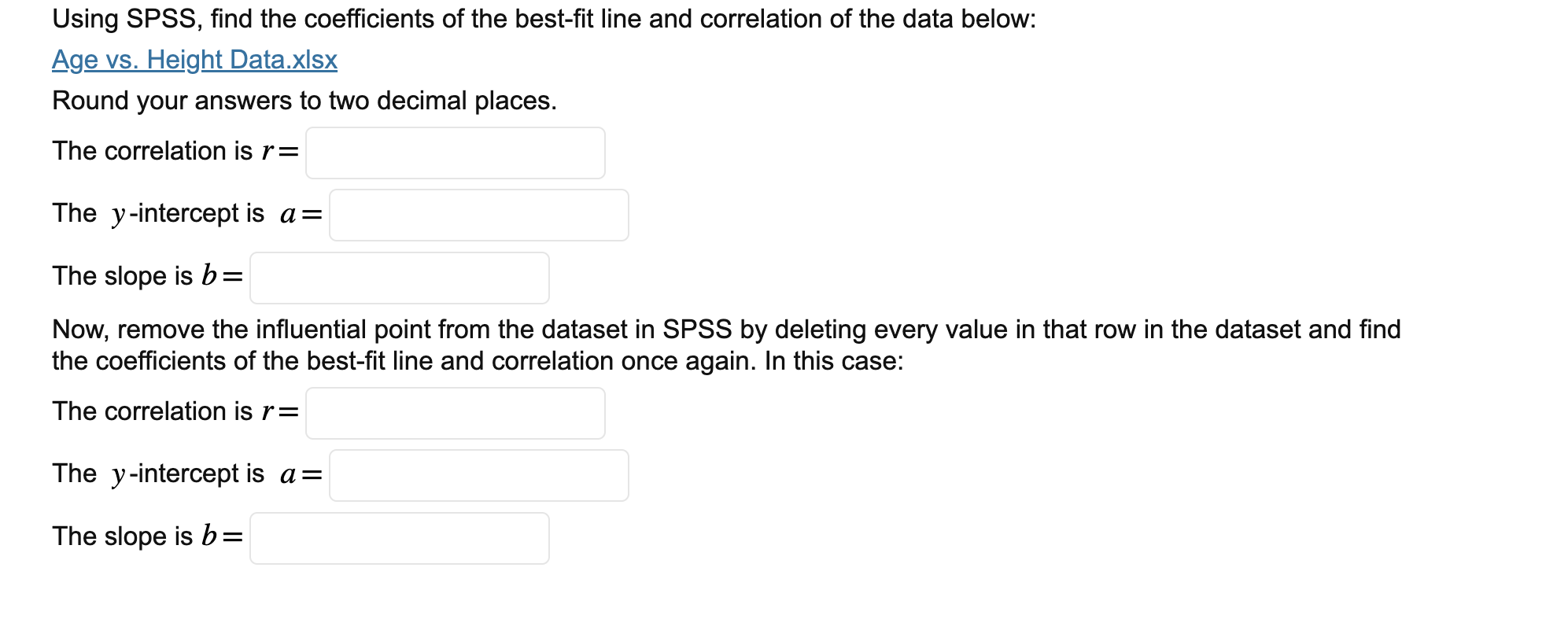Select the second y-intercept a answer box

478,474
